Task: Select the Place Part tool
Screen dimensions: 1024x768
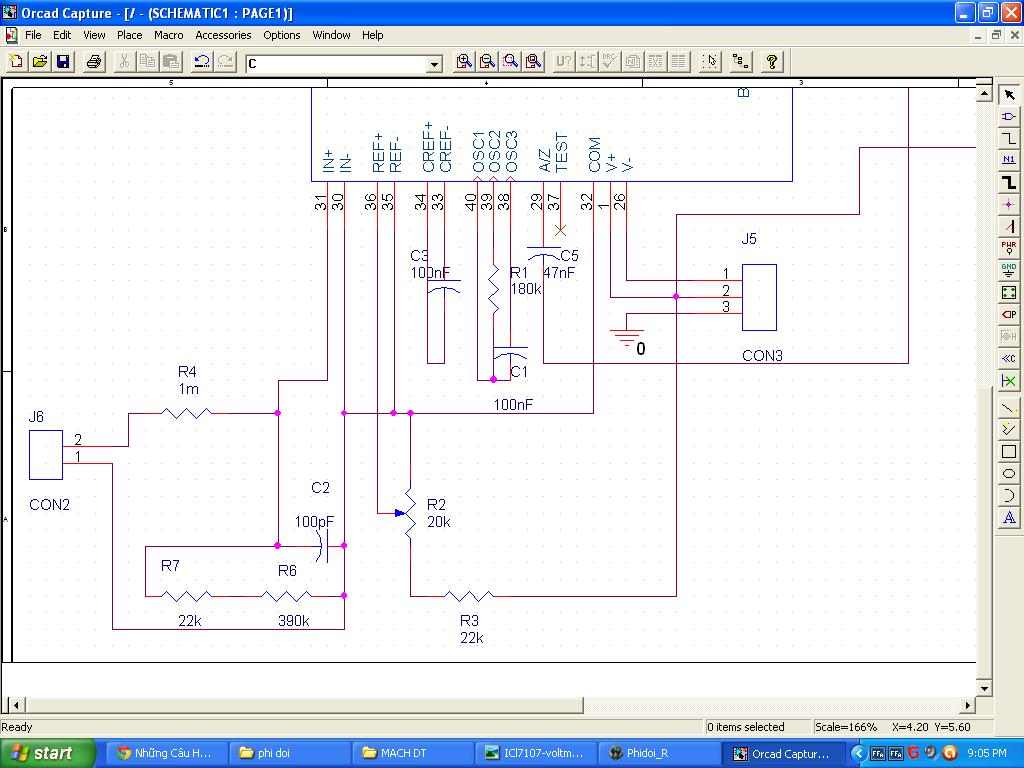Action: 1009,116
